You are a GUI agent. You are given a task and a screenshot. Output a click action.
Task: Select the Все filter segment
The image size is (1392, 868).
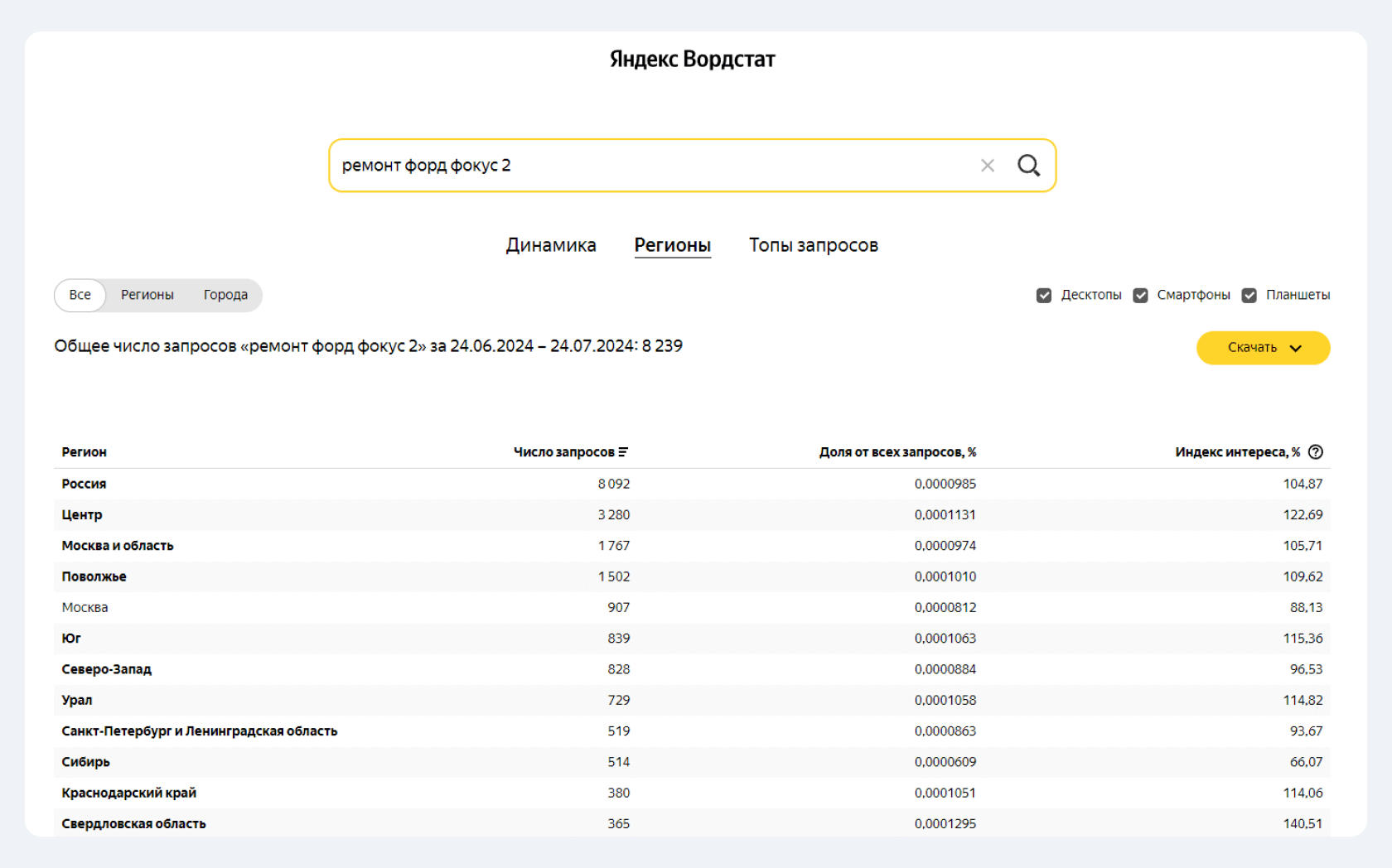pos(80,295)
